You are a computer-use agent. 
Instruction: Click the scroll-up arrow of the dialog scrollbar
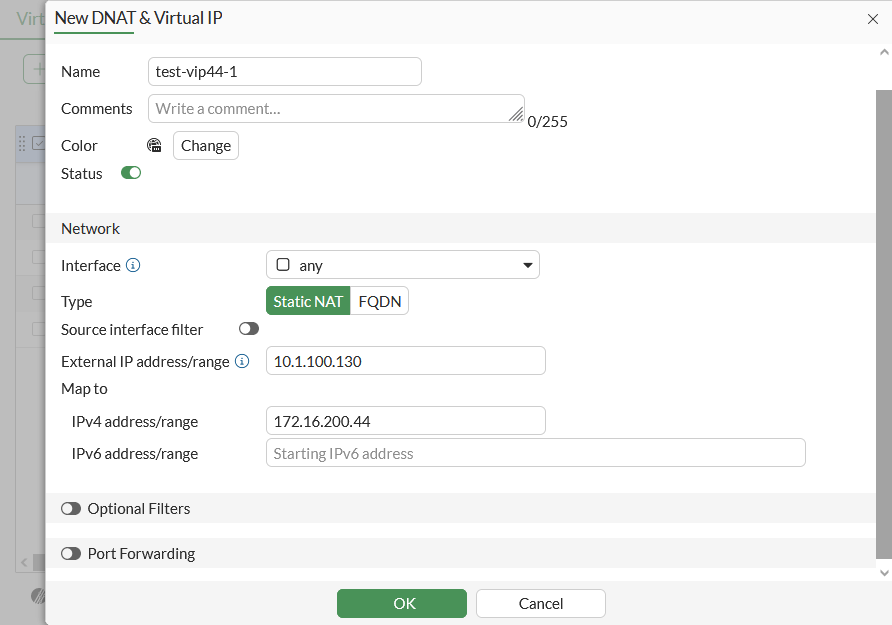884,53
